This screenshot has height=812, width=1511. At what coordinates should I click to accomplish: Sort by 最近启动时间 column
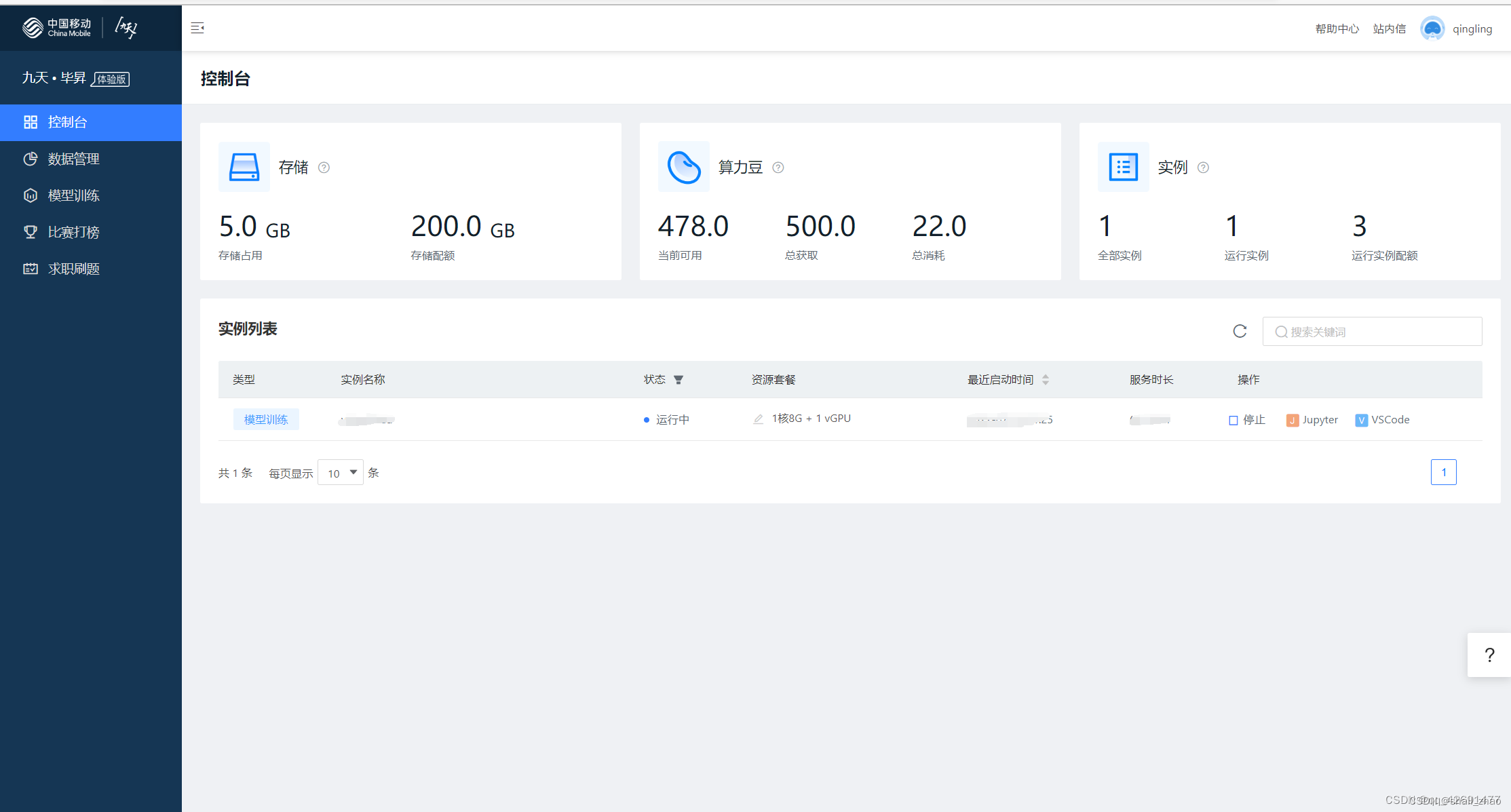[1046, 380]
